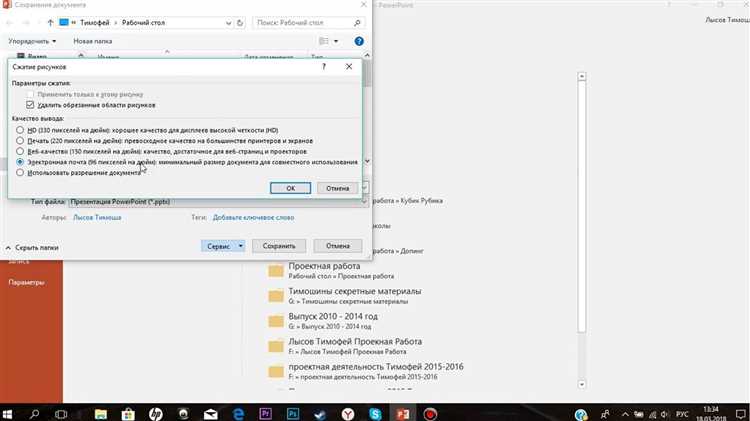The image size is (750, 421).
Task: Click the back arrow in the save dialog
Action: [x=9, y=22]
